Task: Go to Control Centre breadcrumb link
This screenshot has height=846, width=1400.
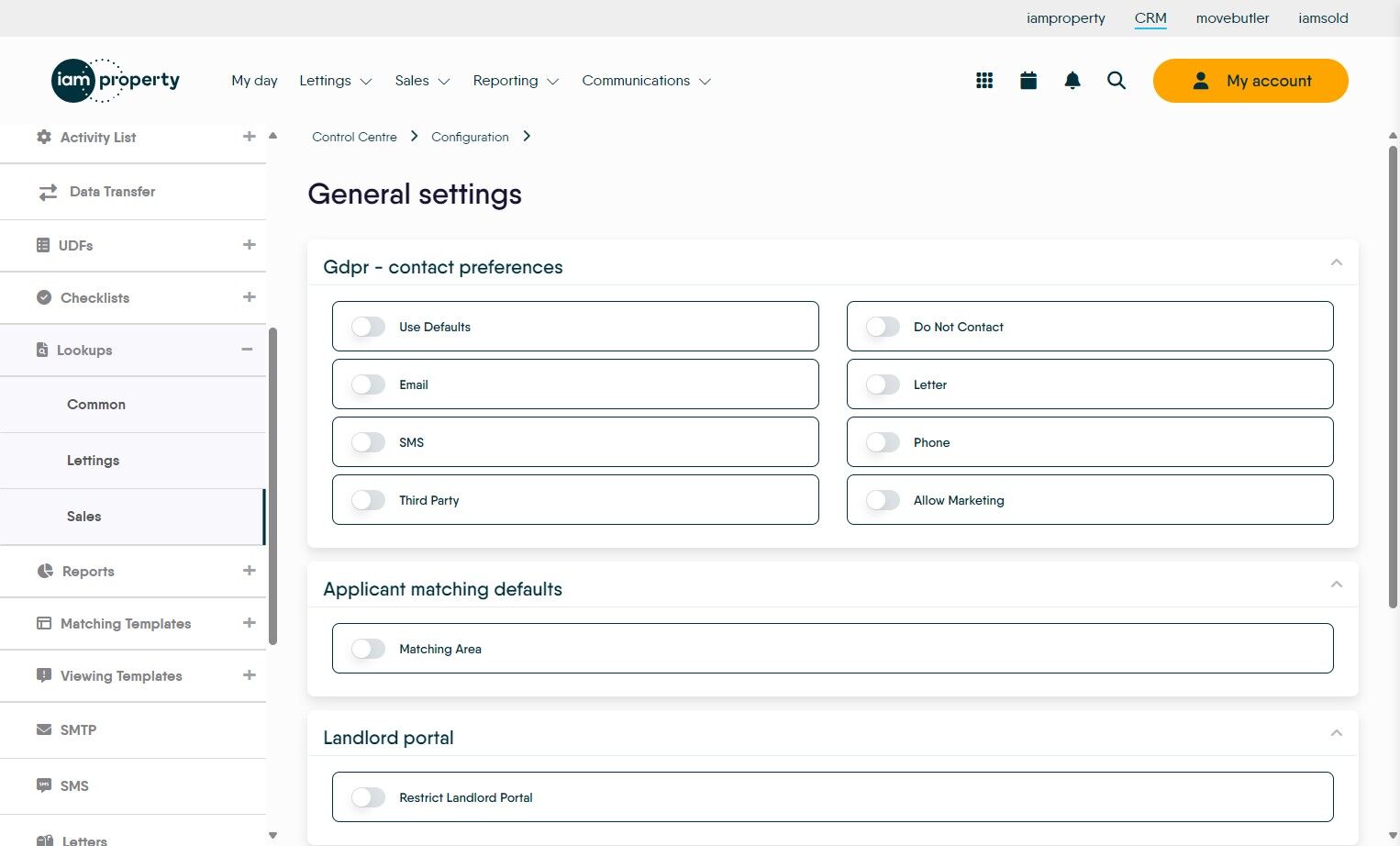Action: point(354,137)
